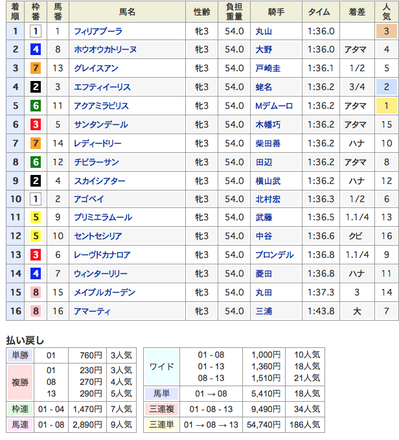
Task: Open jockey link 武藤
Action: click(264, 217)
